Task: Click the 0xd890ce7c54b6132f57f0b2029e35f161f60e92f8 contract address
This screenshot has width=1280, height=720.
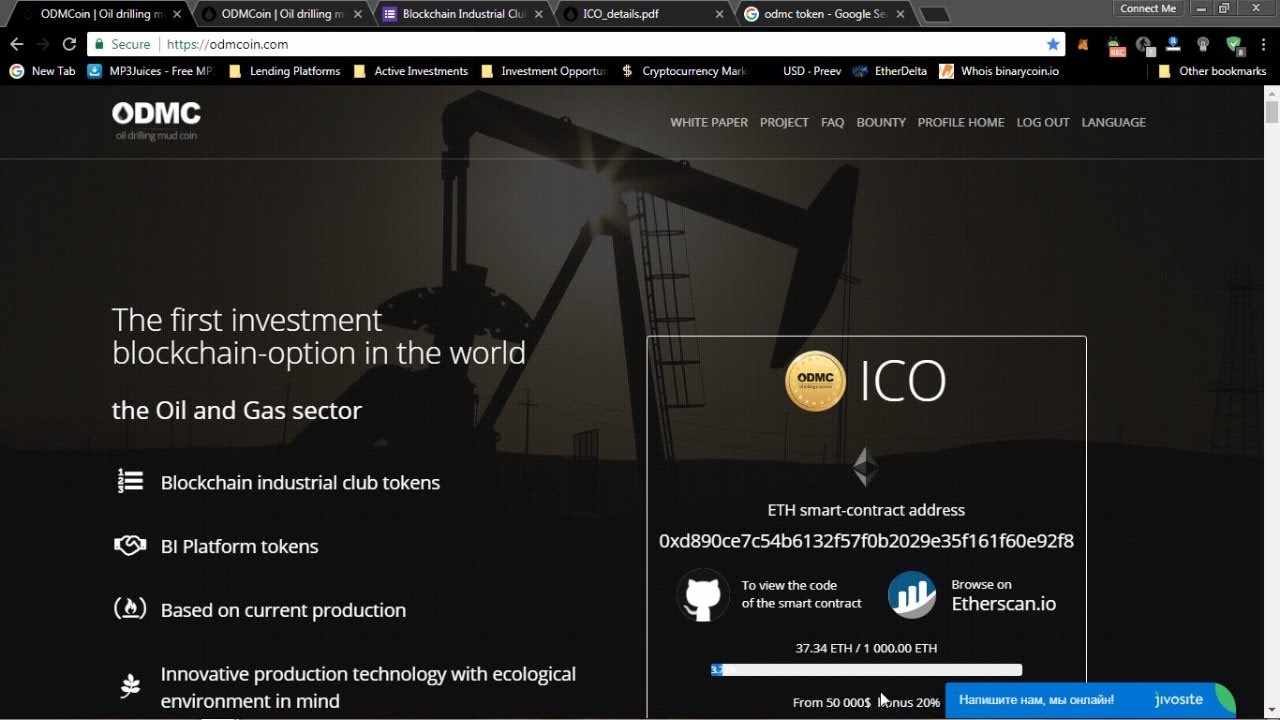Action: click(866, 541)
